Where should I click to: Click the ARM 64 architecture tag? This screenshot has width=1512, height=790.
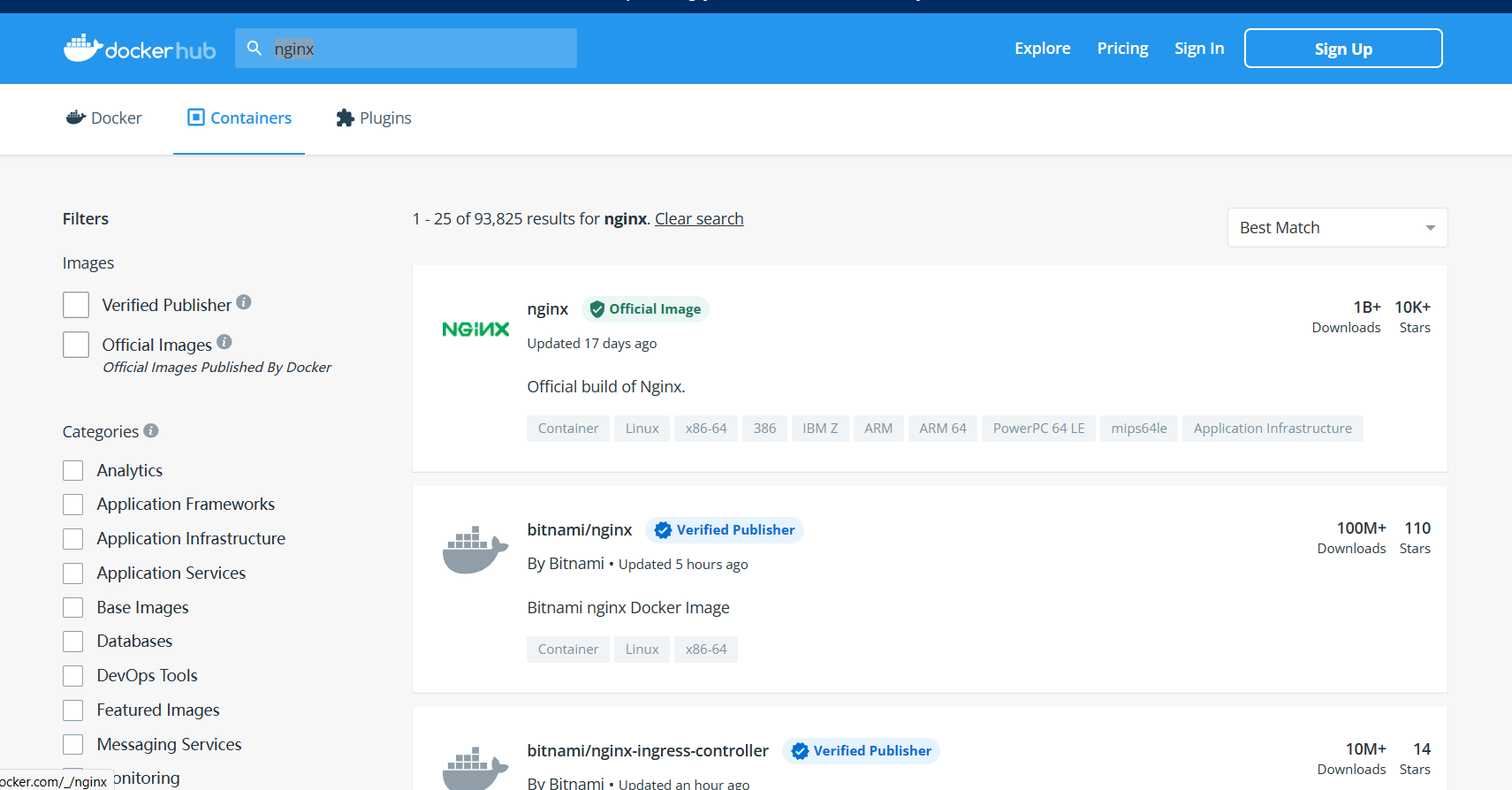point(943,429)
